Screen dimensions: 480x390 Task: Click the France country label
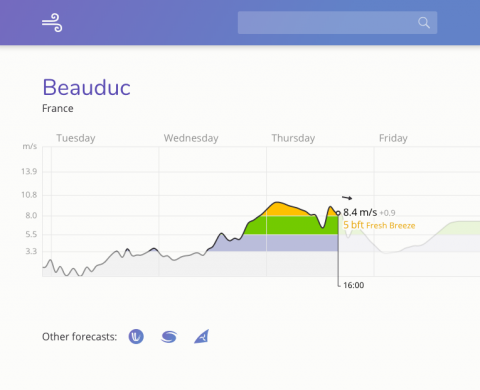tap(58, 108)
